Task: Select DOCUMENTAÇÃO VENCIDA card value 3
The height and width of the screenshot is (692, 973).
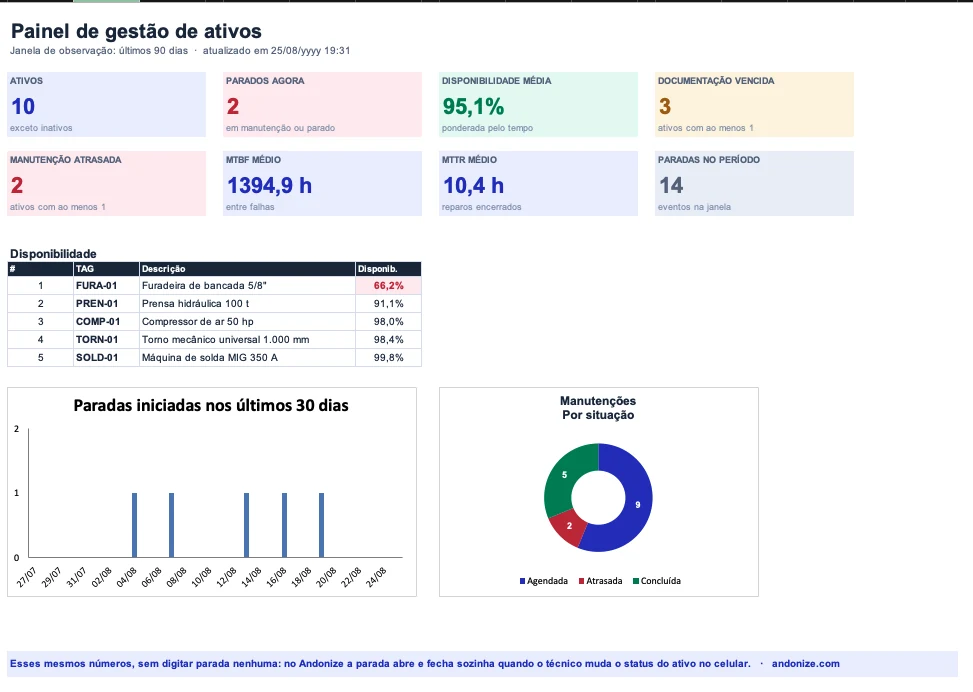Action: (x=665, y=107)
